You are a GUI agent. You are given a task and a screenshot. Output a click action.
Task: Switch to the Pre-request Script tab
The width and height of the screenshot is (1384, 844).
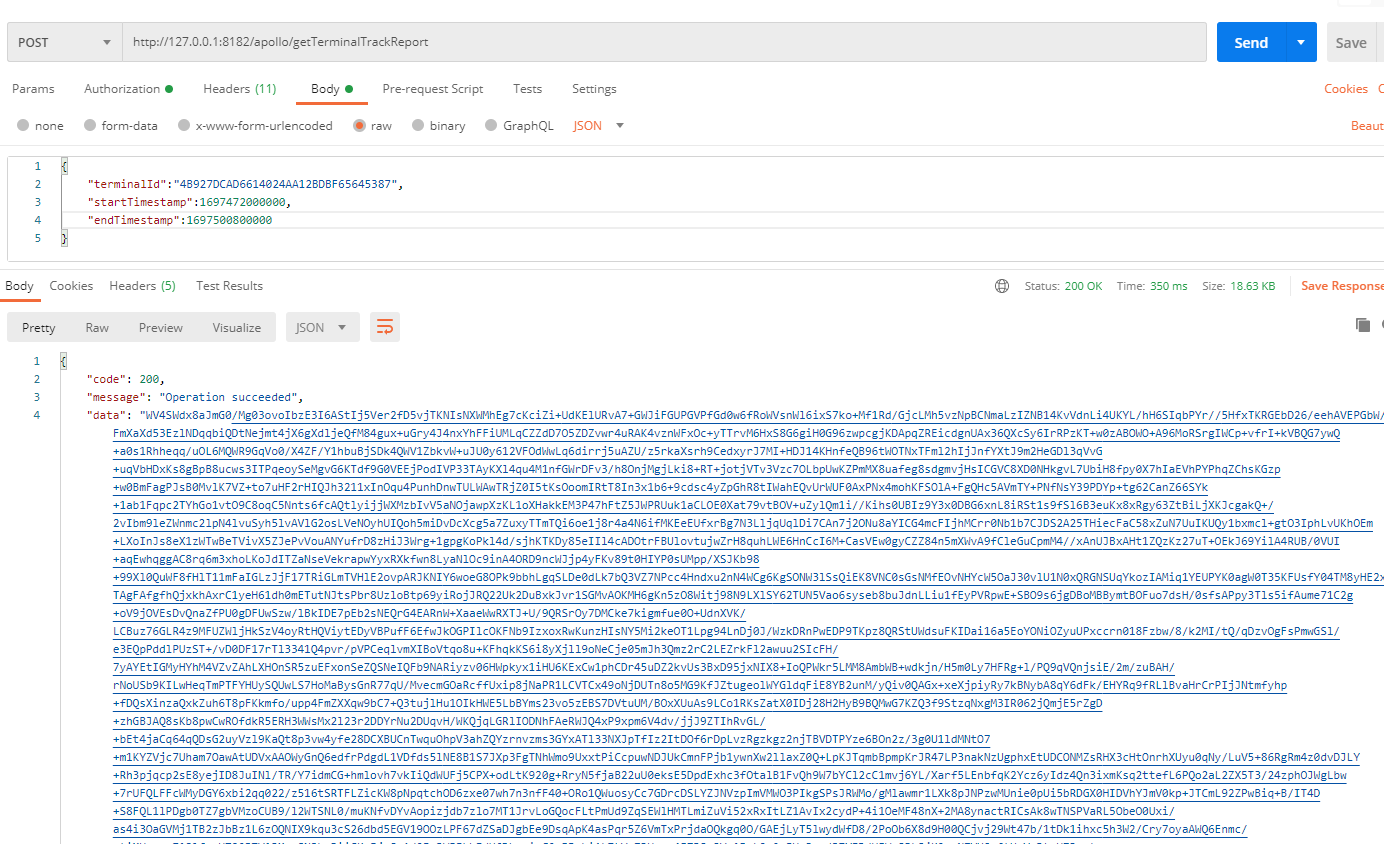click(432, 89)
